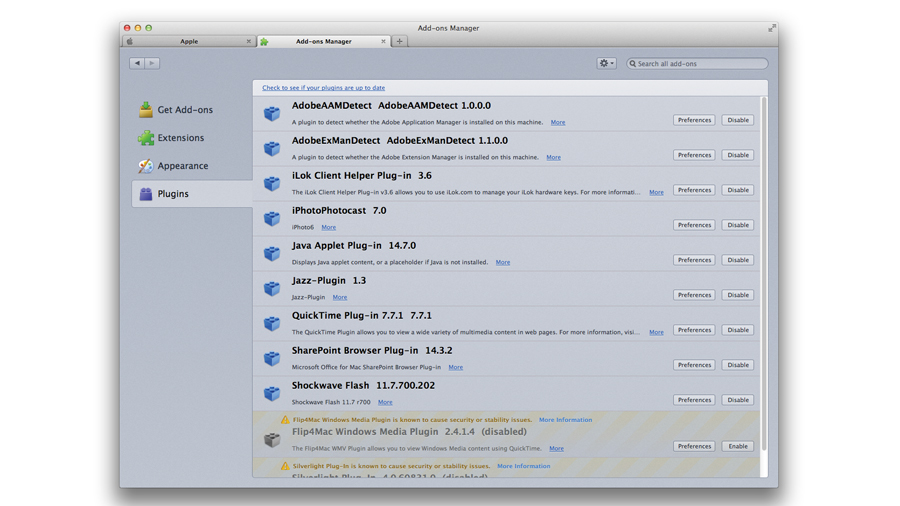Open iLok Client Helper Preferences
Viewport: 900px width, 506px height.
tap(694, 190)
